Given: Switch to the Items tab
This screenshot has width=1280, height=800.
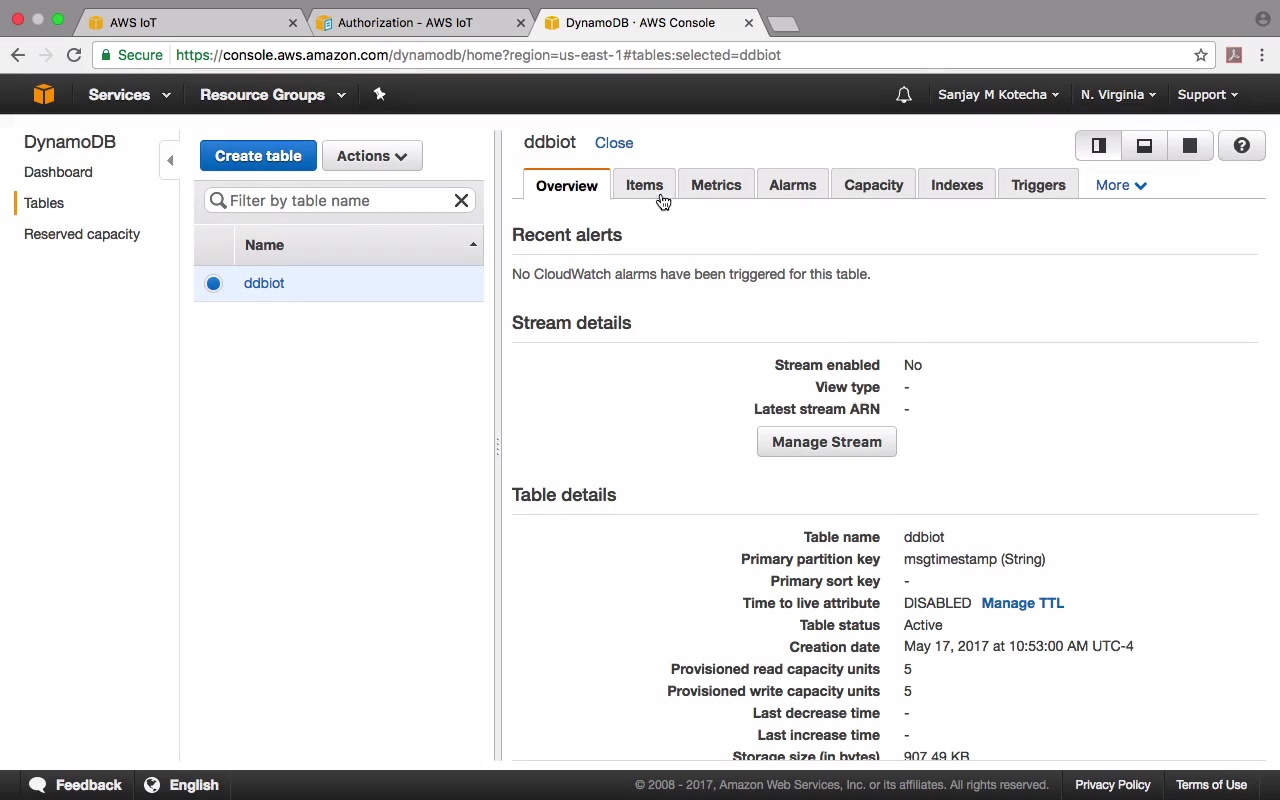Looking at the screenshot, I should pos(644,185).
